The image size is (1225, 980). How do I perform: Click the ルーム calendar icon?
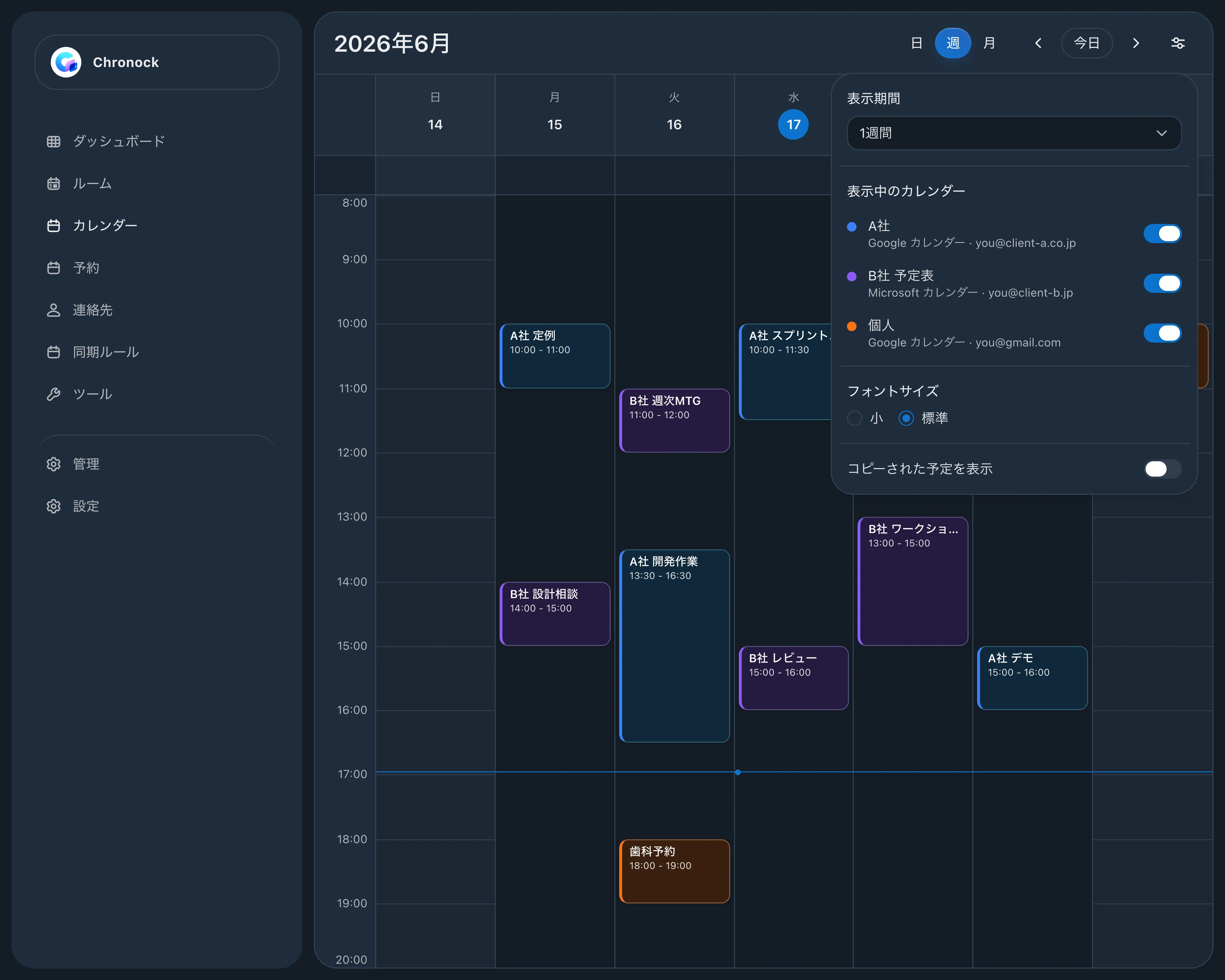coord(53,183)
